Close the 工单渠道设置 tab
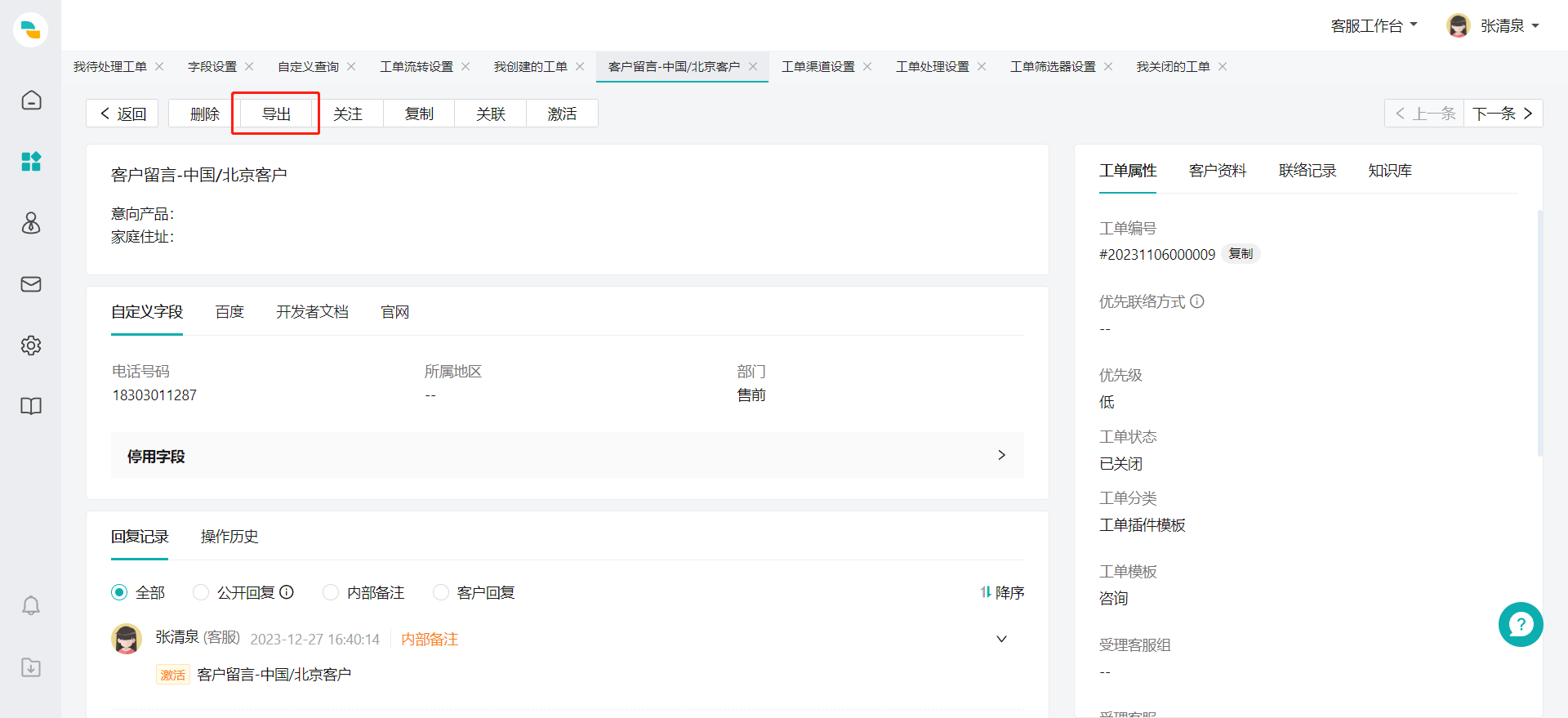Image resolution: width=1568 pixels, height=718 pixels. point(867,66)
